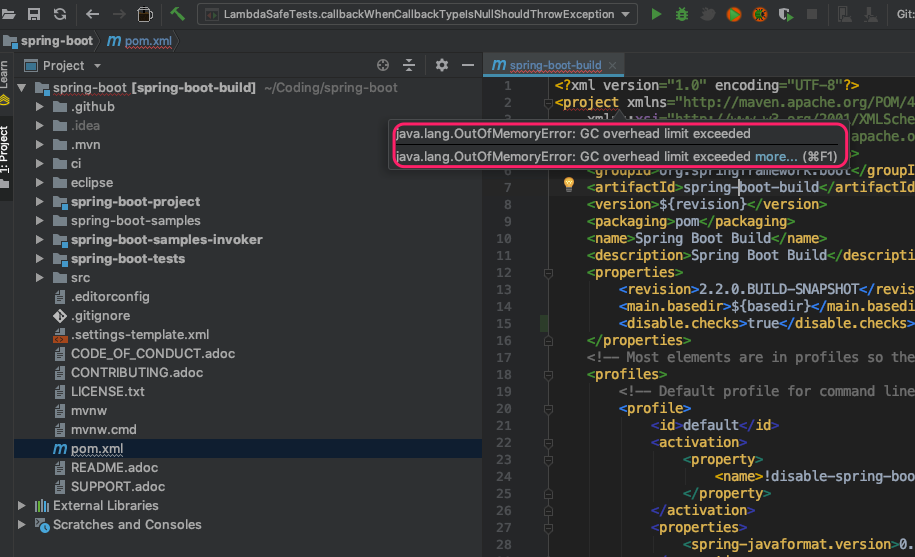
Task: Expand the spring-boot-samples folder
Action: click(x=40, y=220)
